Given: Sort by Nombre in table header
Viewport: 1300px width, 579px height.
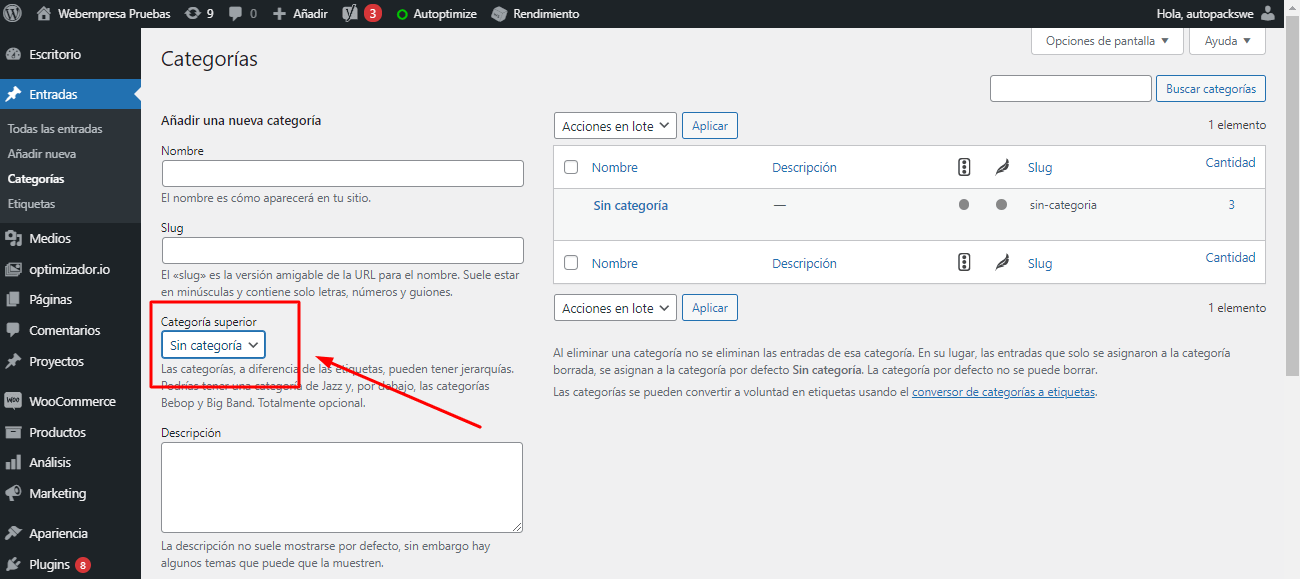Looking at the screenshot, I should [x=614, y=167].
